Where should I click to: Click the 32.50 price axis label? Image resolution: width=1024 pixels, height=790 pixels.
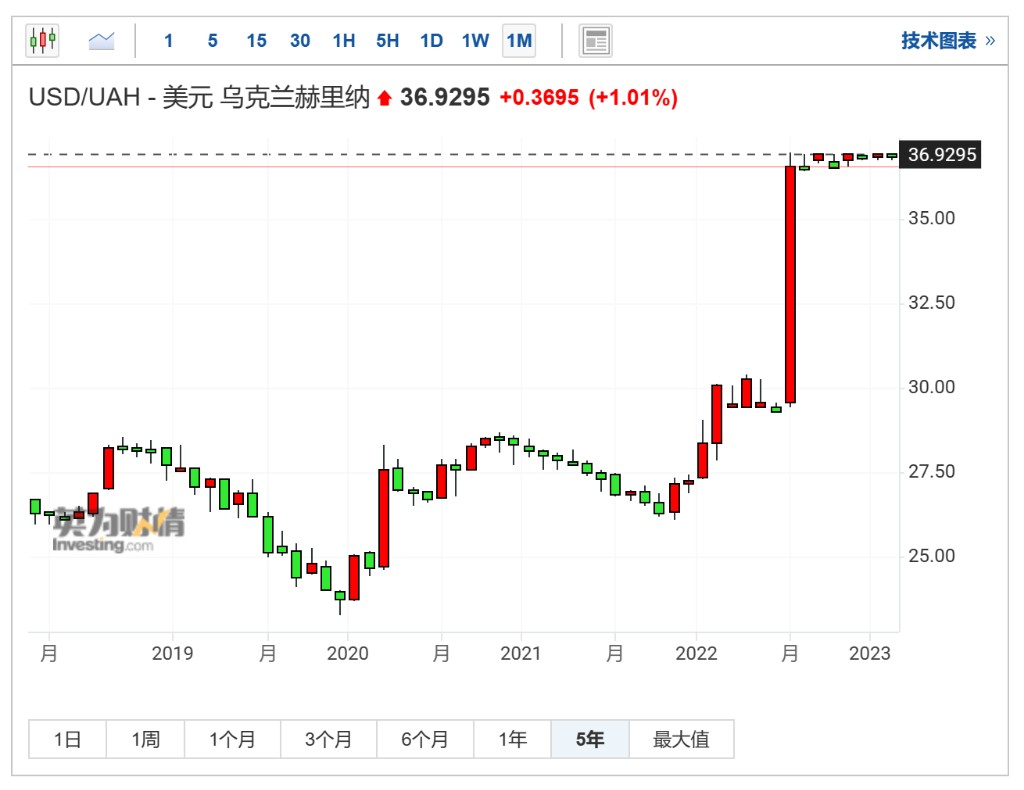(932, 302)
